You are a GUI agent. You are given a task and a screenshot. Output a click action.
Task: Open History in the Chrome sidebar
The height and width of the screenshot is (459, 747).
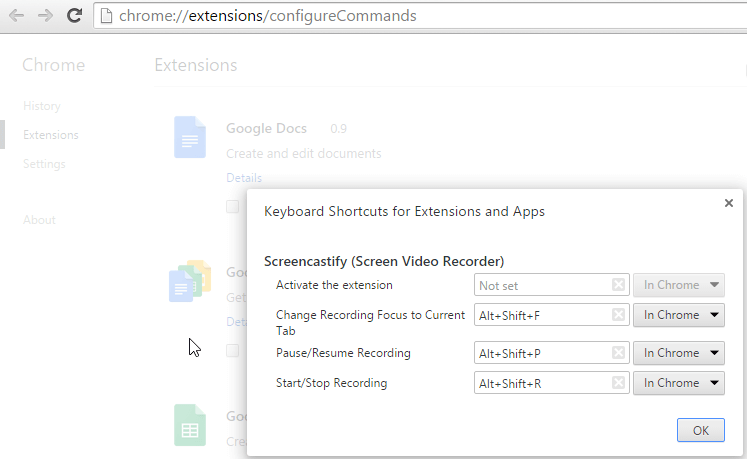tap(42, 106)
